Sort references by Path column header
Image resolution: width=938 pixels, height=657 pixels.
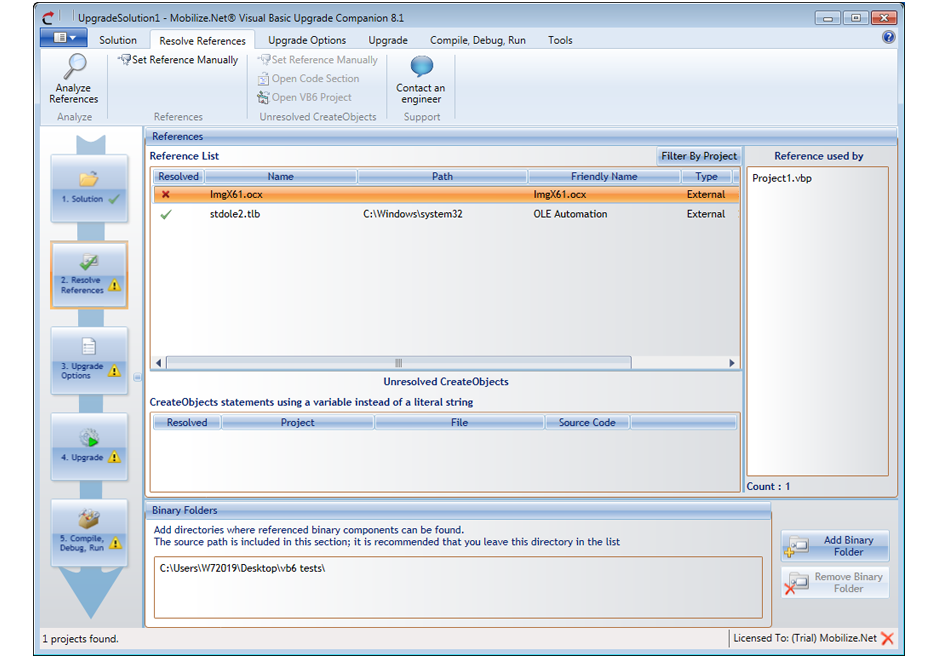tap(442, 177)
